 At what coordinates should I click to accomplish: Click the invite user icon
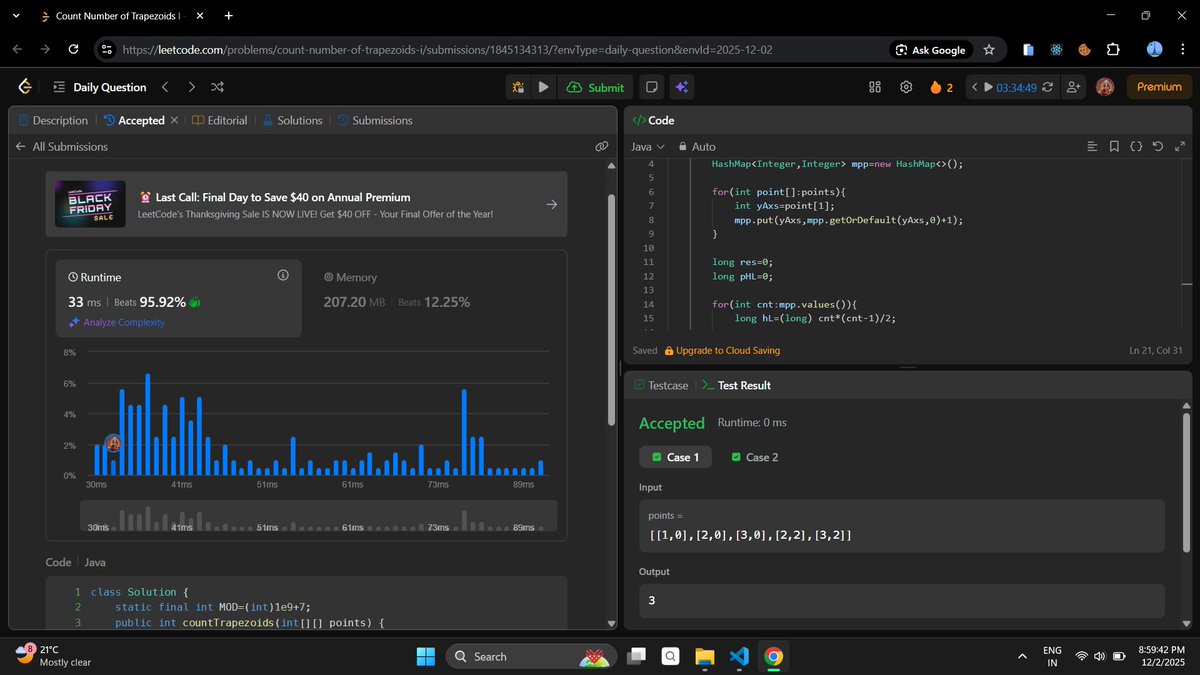pyautogui.click(x=1074, y=87)
